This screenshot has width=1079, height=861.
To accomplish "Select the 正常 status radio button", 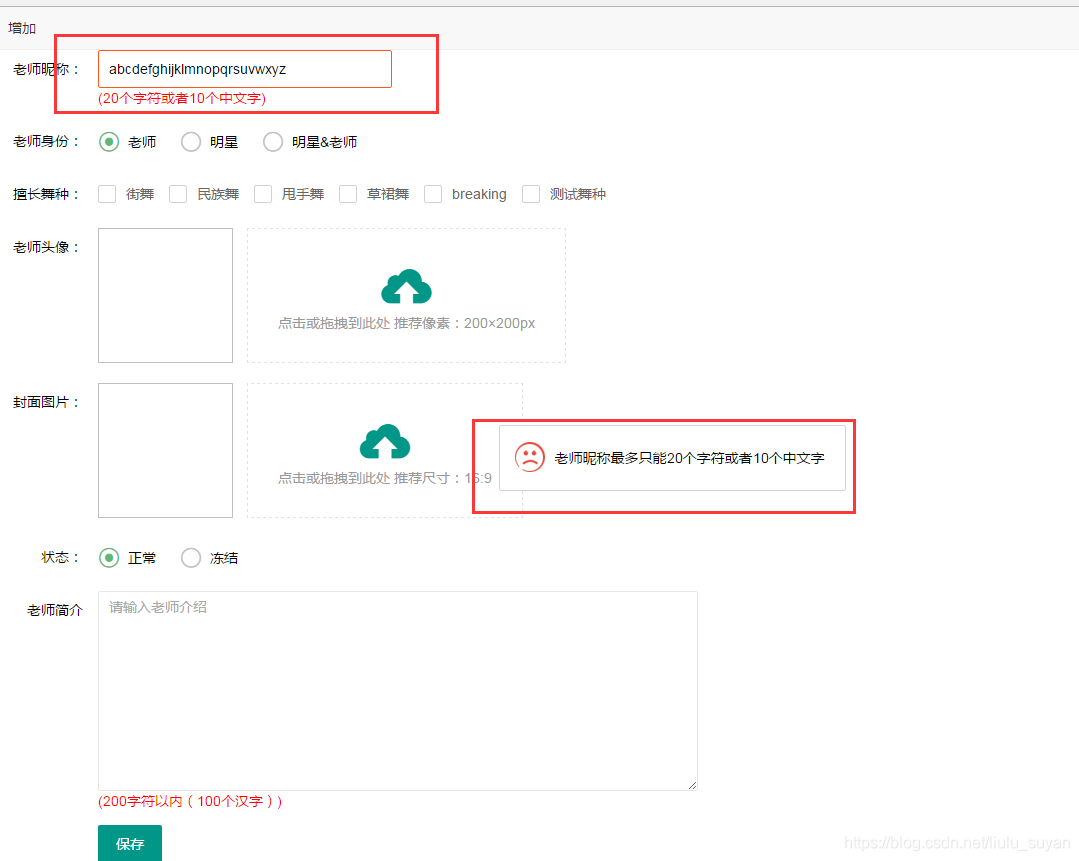I will 108,558.
